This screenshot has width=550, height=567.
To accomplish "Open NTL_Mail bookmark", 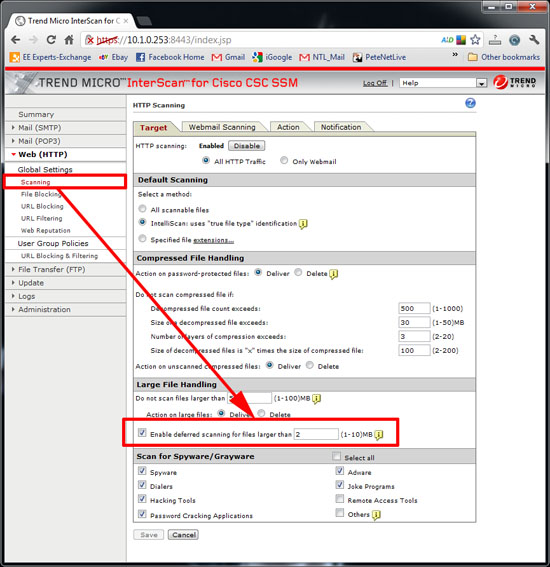I will point(322,57).
